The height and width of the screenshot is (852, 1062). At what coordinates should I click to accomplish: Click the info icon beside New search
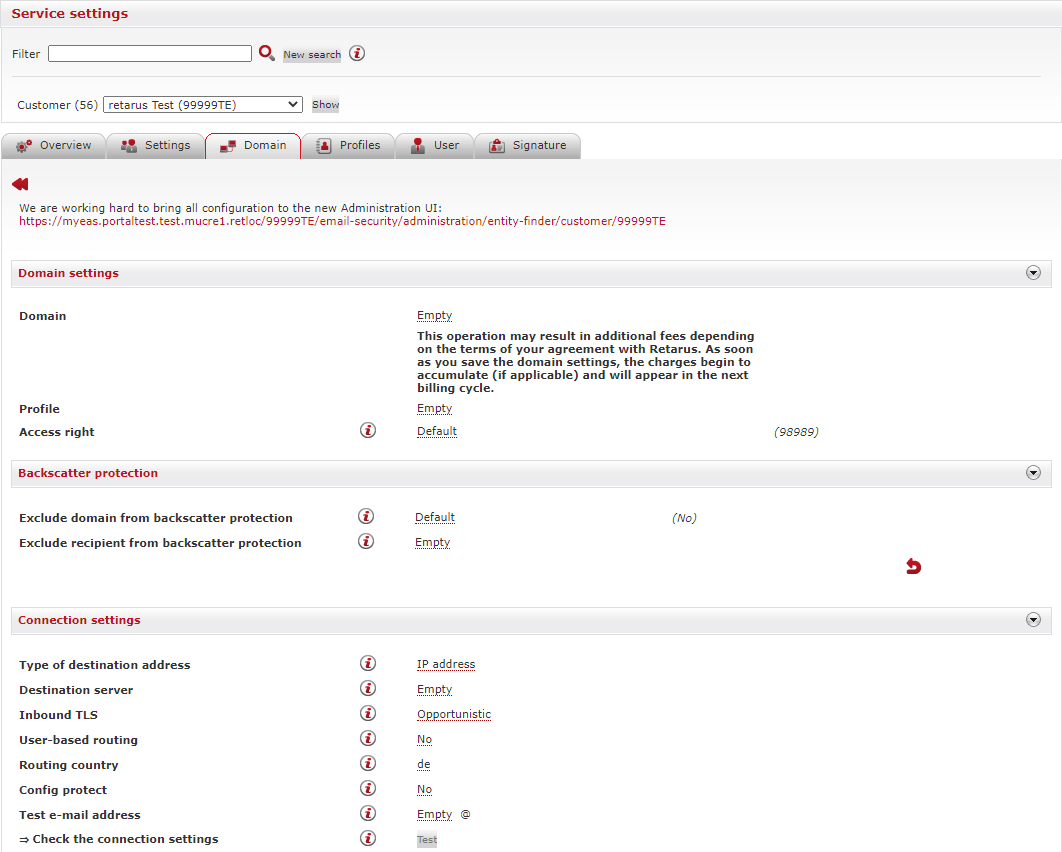pyautogui.click(x=357, y=53)
